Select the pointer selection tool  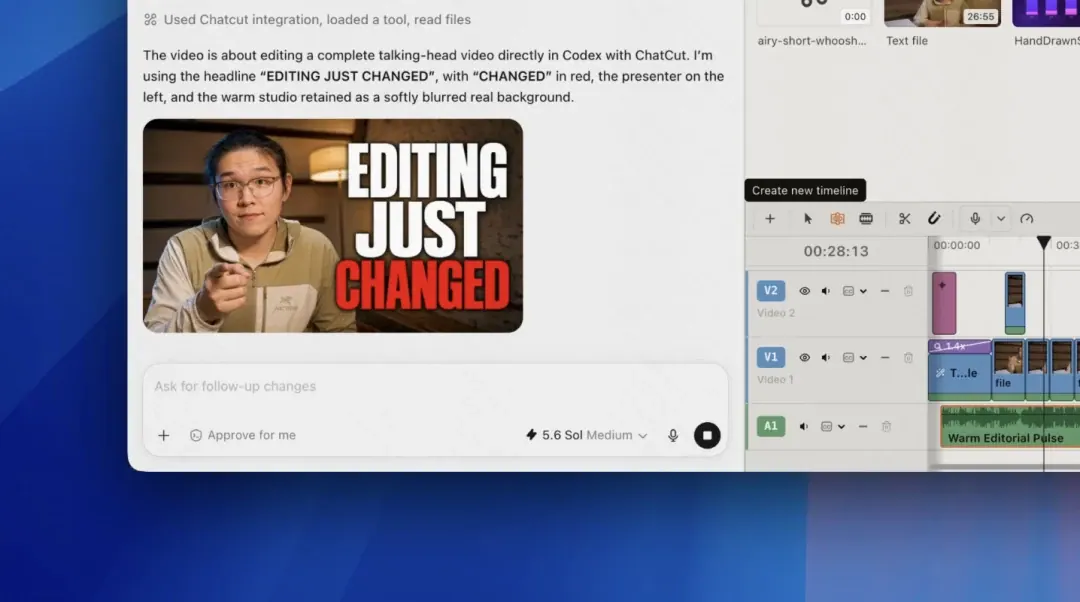[808, 219]
